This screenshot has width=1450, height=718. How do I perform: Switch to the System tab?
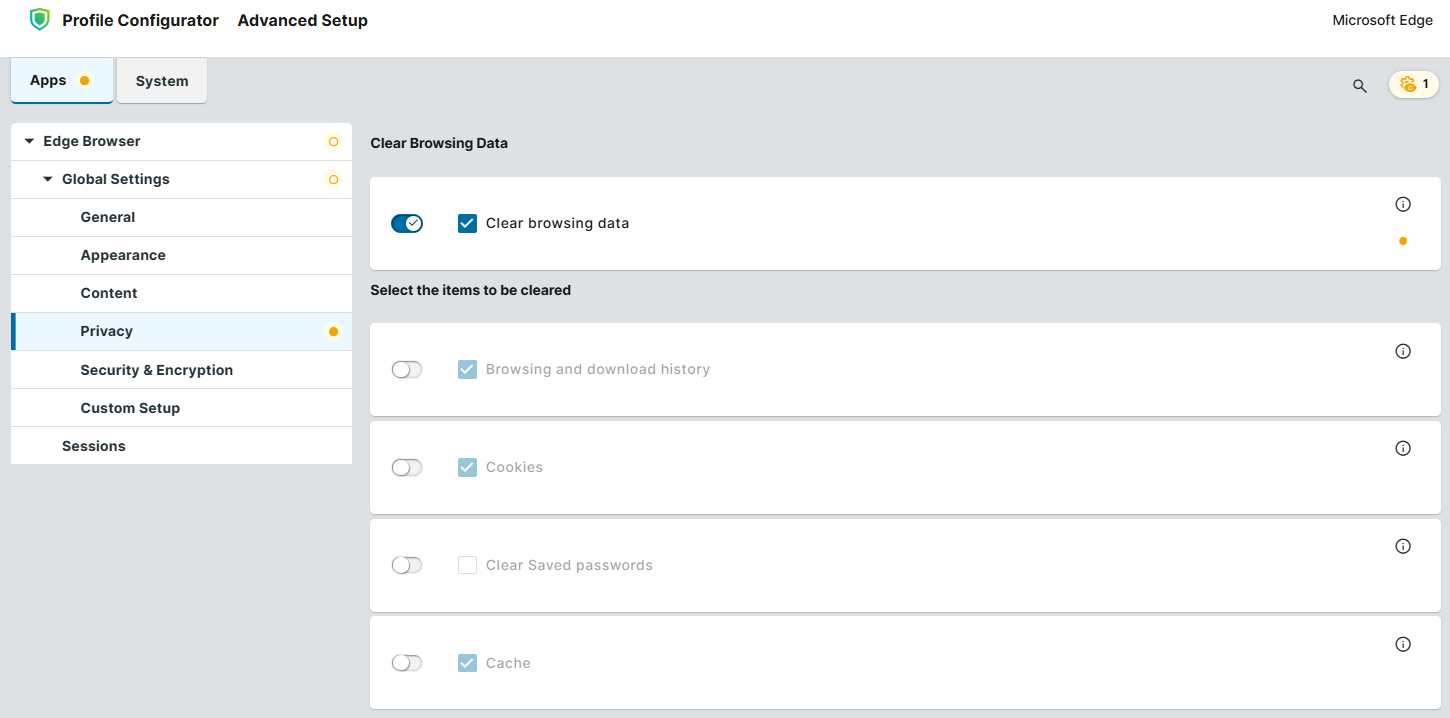point(162,81)
